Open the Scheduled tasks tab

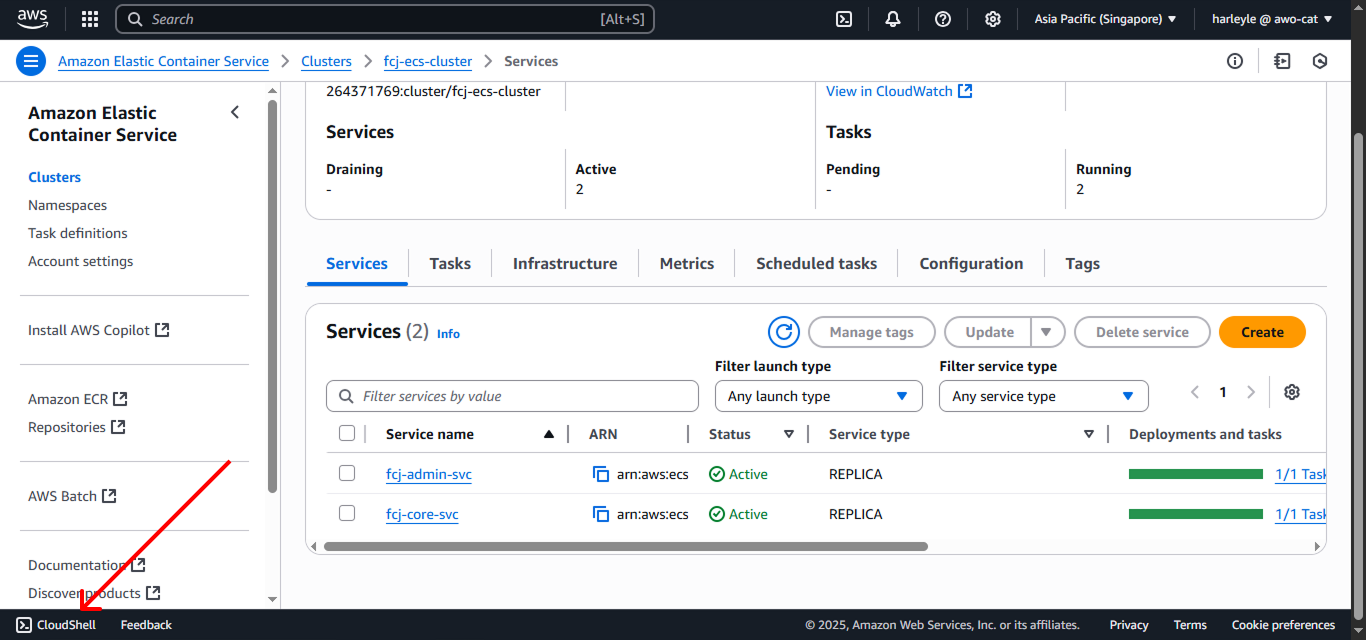816,264
